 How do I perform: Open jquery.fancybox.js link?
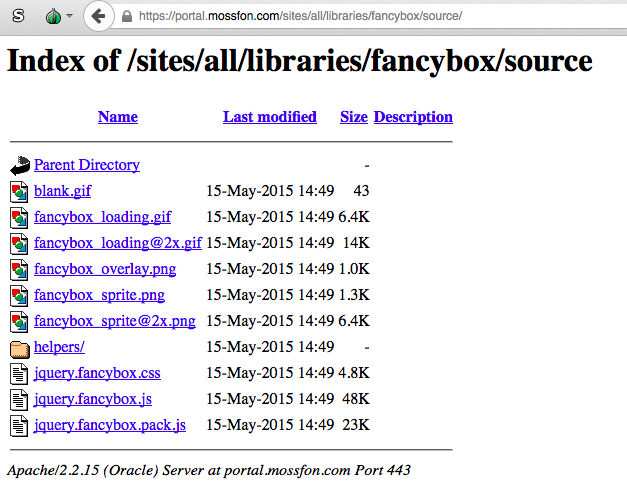click(93, 399)
